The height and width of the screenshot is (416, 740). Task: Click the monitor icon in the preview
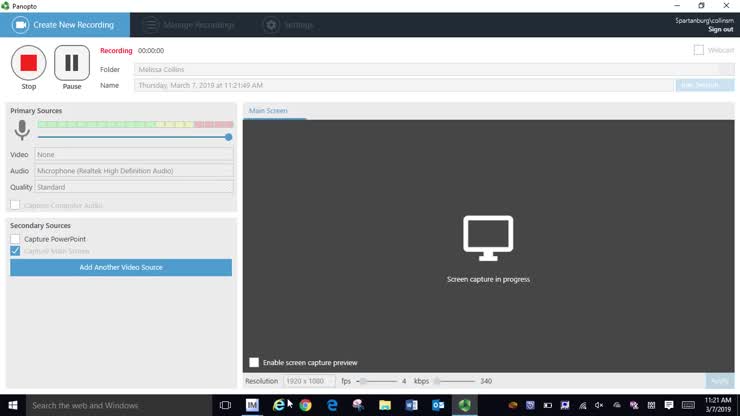[488, 238]
